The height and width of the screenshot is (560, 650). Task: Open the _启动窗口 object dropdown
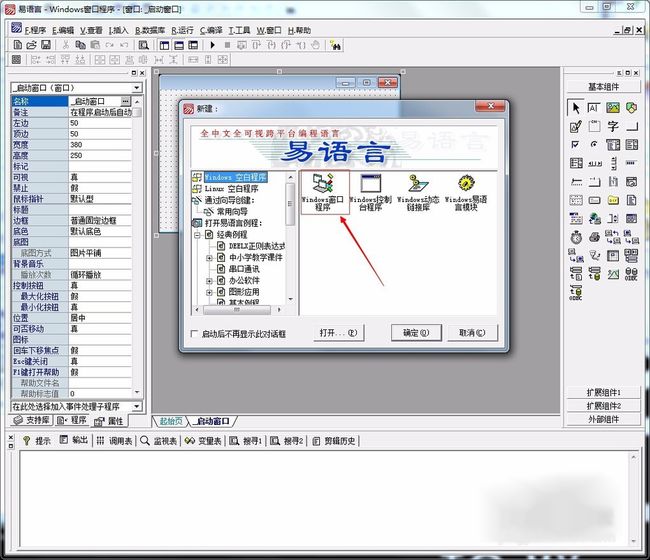(136, 88)
